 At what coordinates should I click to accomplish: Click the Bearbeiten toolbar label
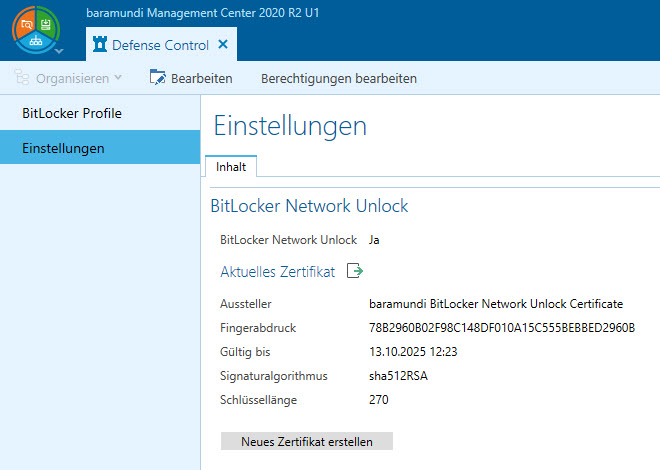[202, 79]
